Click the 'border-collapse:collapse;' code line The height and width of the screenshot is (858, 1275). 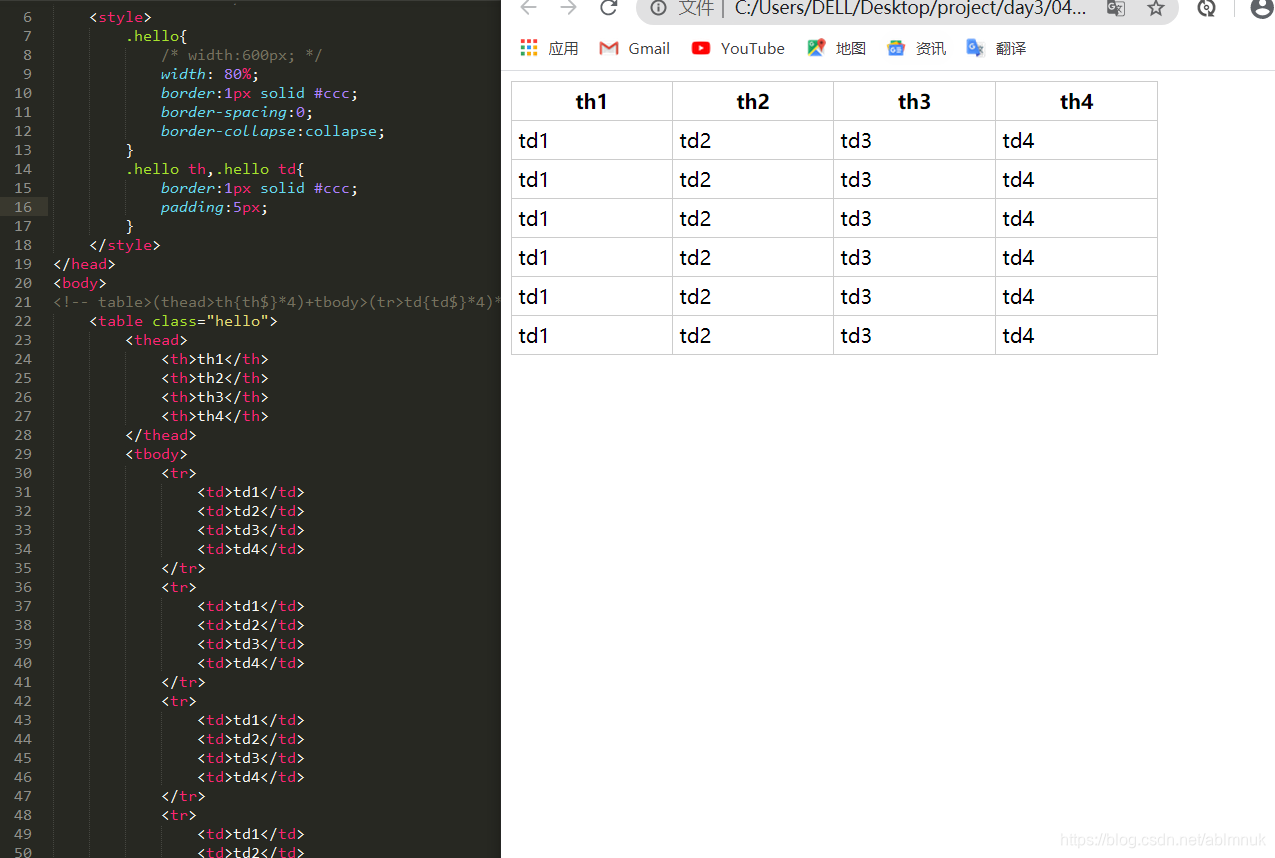[x=273, y=131]
